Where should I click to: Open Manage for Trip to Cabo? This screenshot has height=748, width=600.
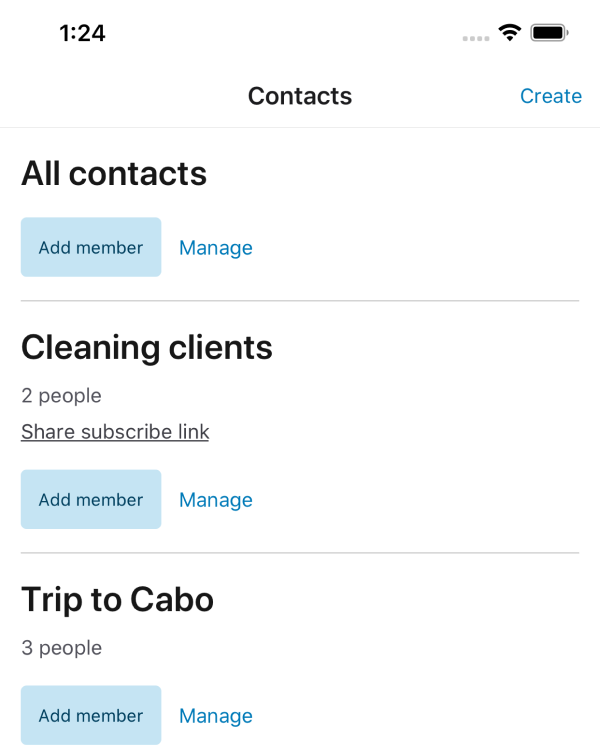(215, 715)
